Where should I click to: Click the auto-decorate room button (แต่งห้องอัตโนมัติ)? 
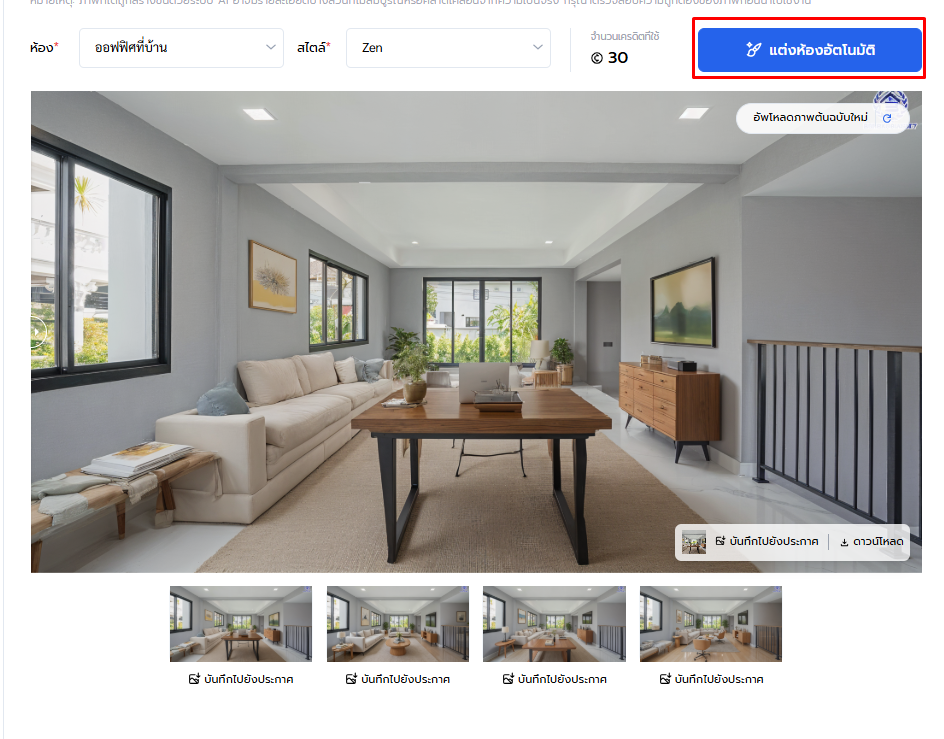click(x=809, y=49)
